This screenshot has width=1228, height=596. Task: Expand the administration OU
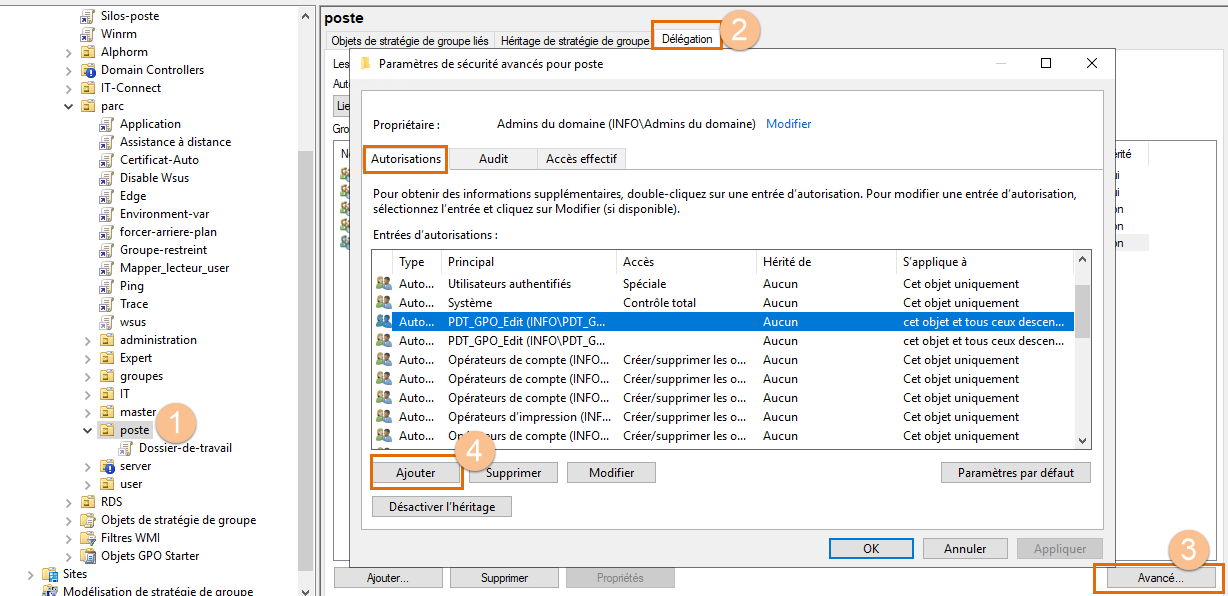[x=88, y=340]
